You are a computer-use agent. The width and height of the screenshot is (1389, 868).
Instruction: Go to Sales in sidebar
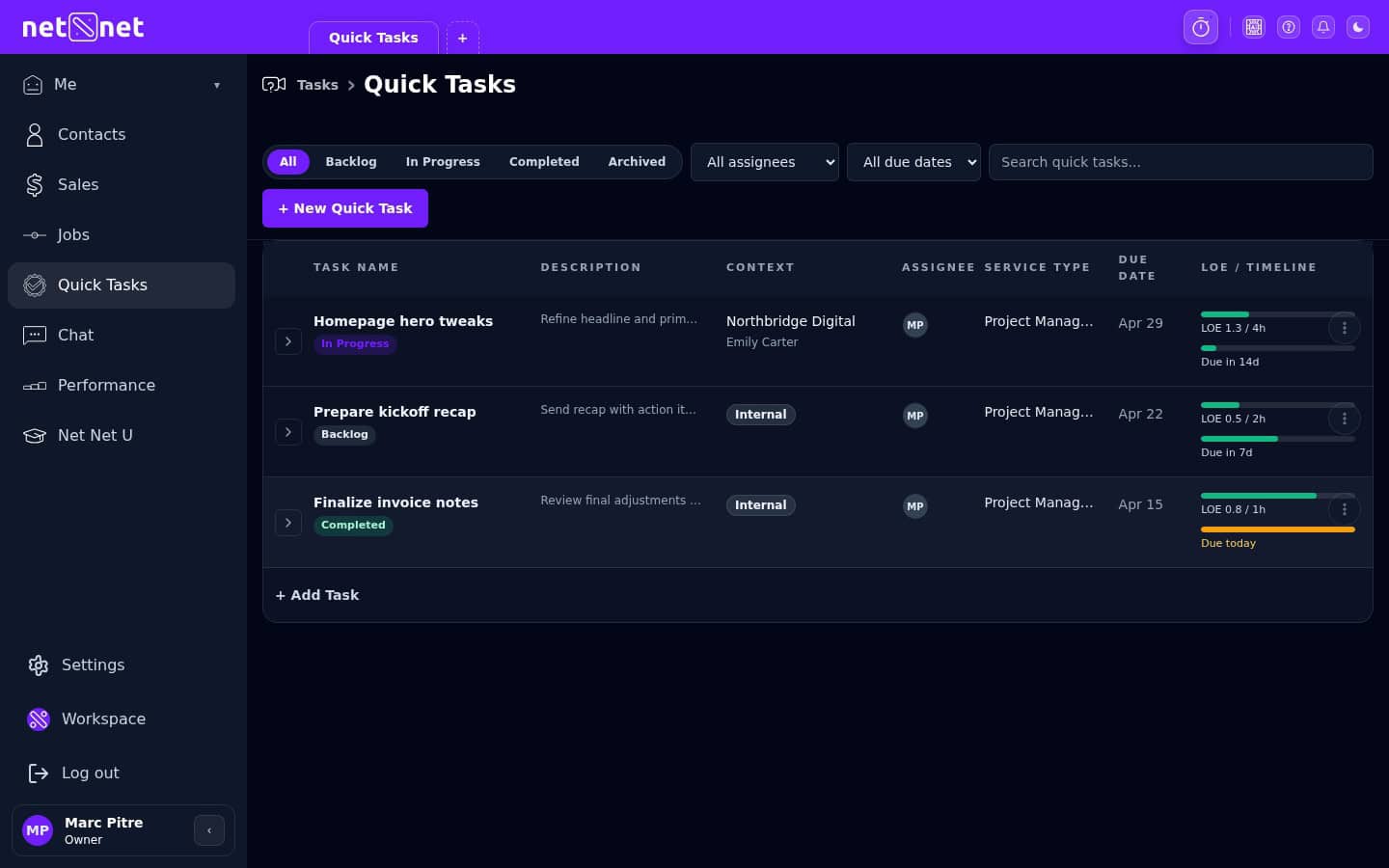pos(77,185)
